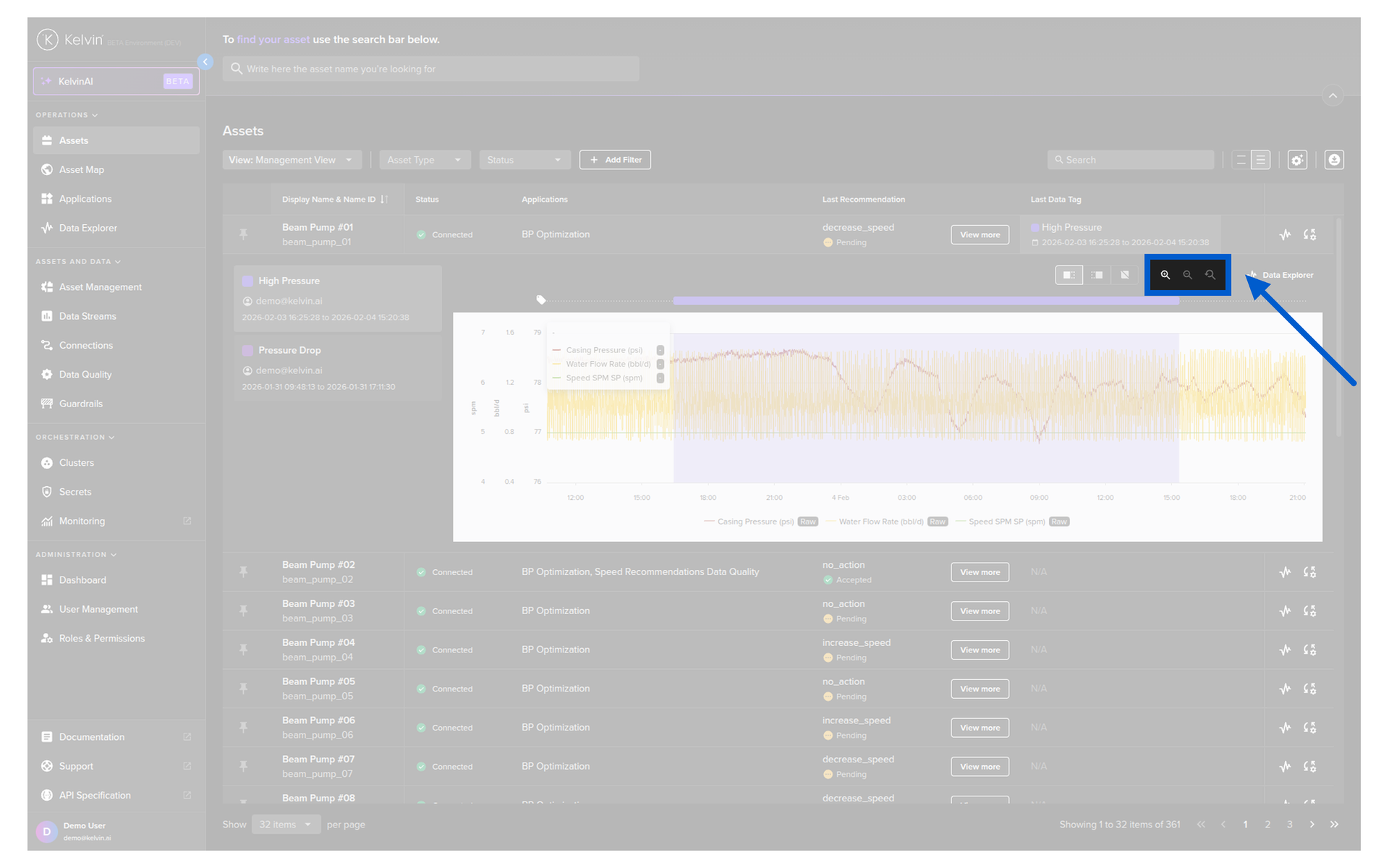Reset chart zoom with the reset magnifier icon
This screenshot has height=868, width=1389.
[1210, 275]
